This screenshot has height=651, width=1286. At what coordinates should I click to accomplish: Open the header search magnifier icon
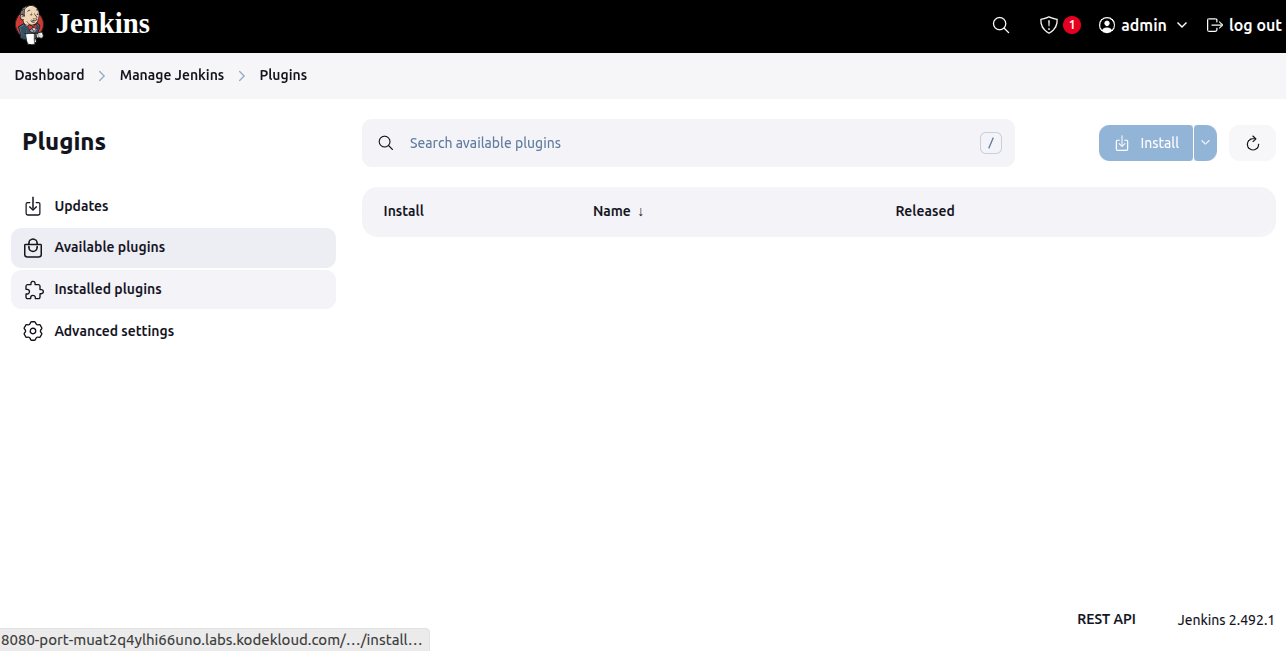[x=1001, y=25]
